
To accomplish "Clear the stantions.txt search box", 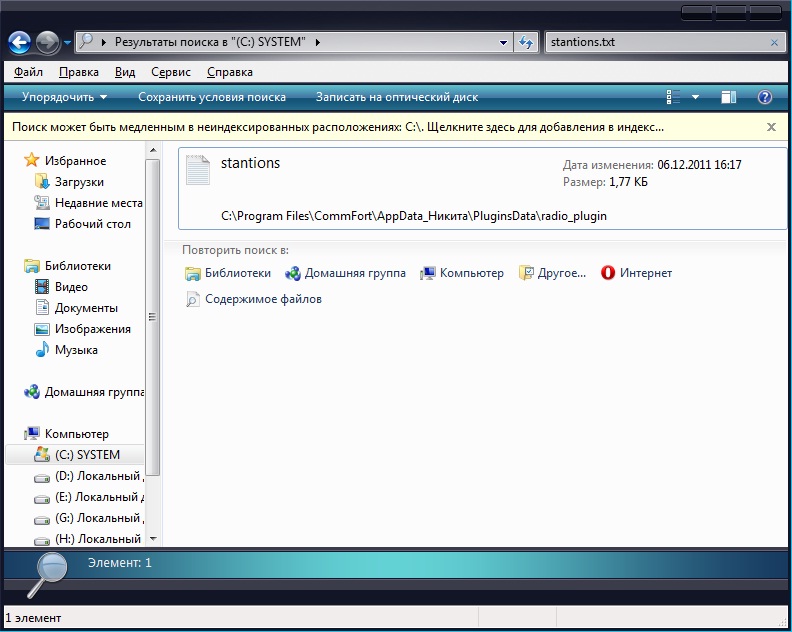I will click(x=774, y=43).
